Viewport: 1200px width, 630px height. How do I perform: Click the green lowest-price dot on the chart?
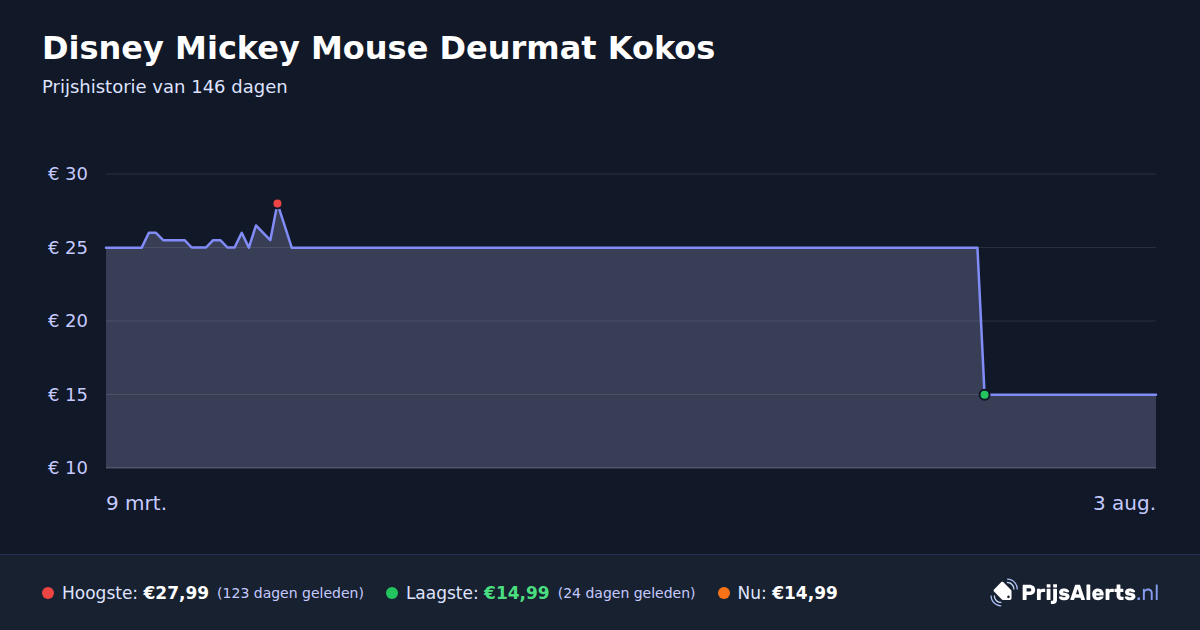[984, 395]
